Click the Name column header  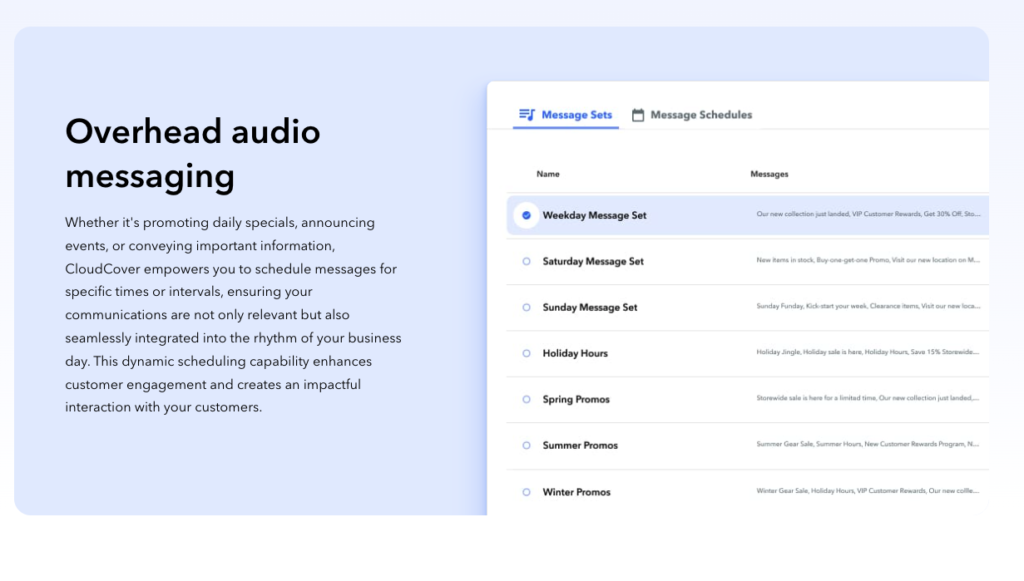[x=548, y=174]
